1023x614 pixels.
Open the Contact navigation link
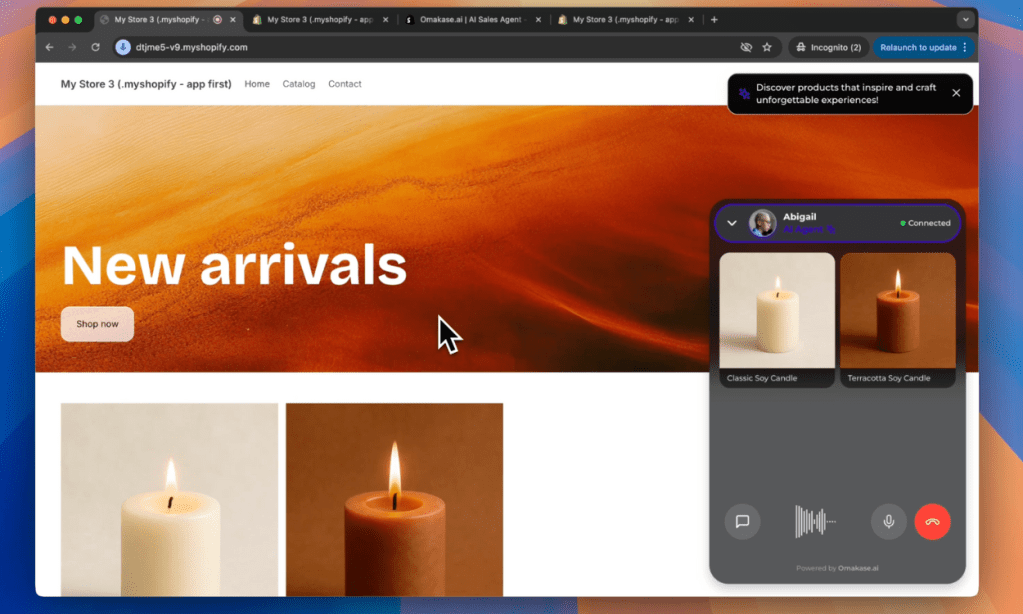coord(344,84)
